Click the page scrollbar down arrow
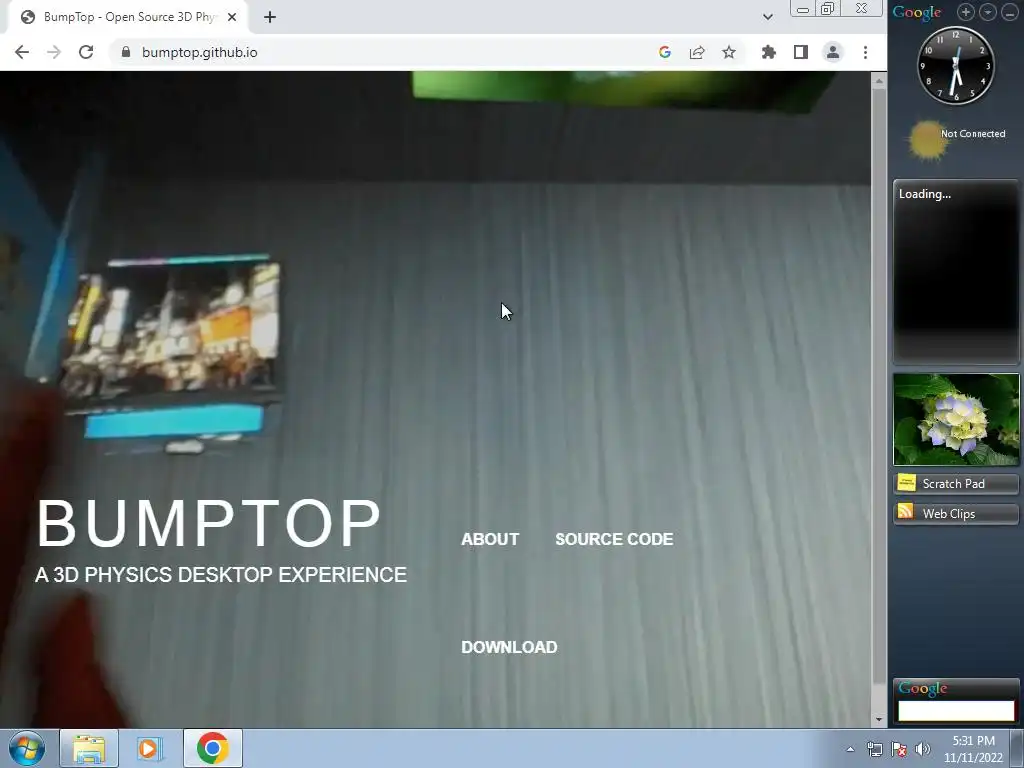 pyautogui.click(x=879, y=720)
